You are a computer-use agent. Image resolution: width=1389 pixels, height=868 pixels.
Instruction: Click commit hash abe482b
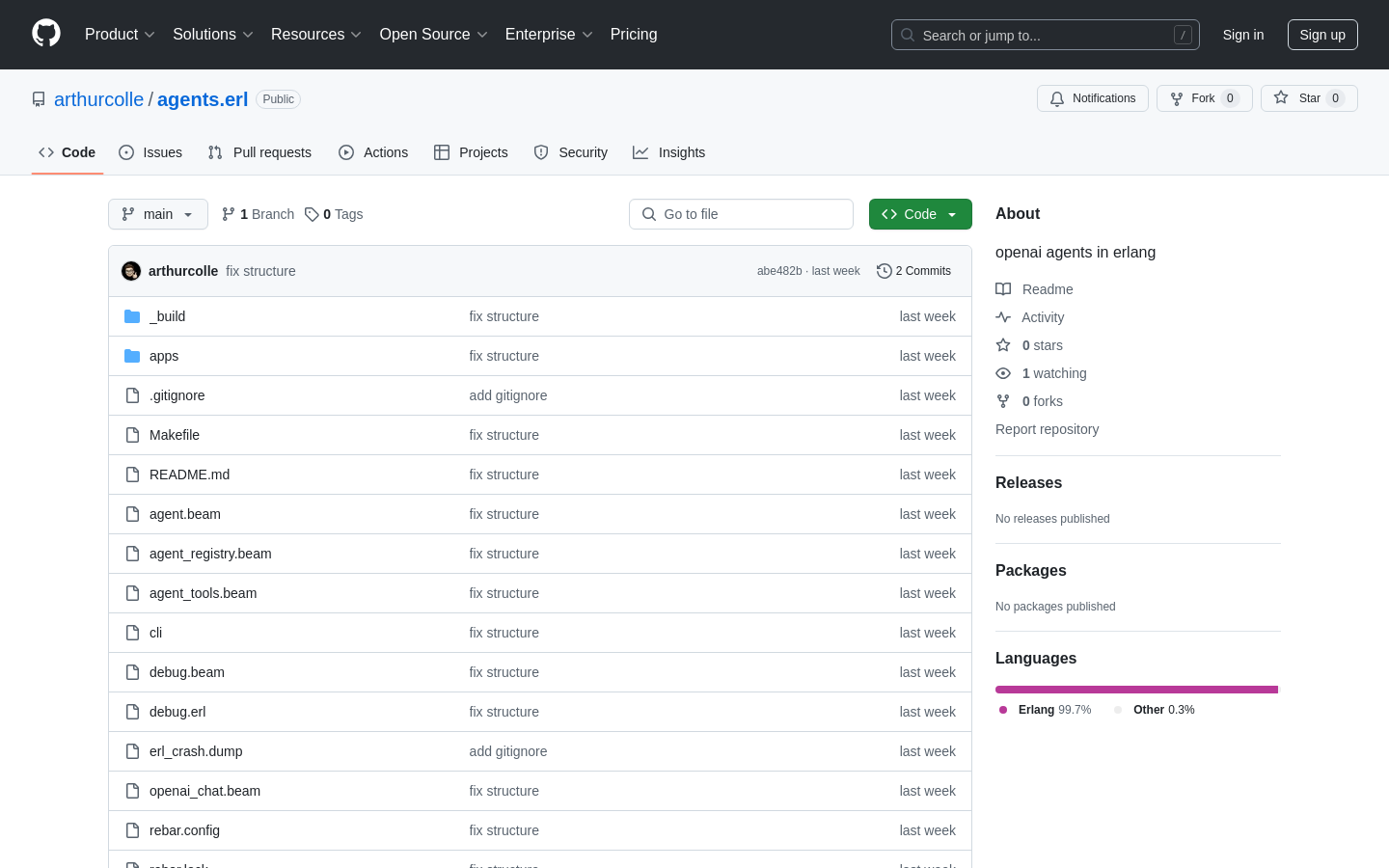click(779, 271)
